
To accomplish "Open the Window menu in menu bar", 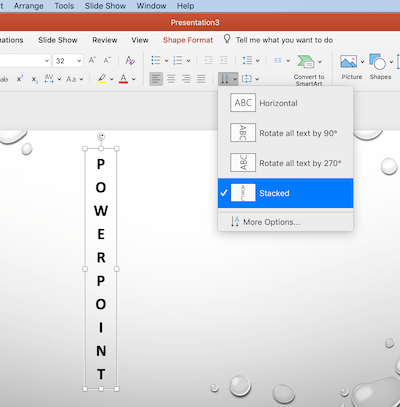I will point(151,6).
